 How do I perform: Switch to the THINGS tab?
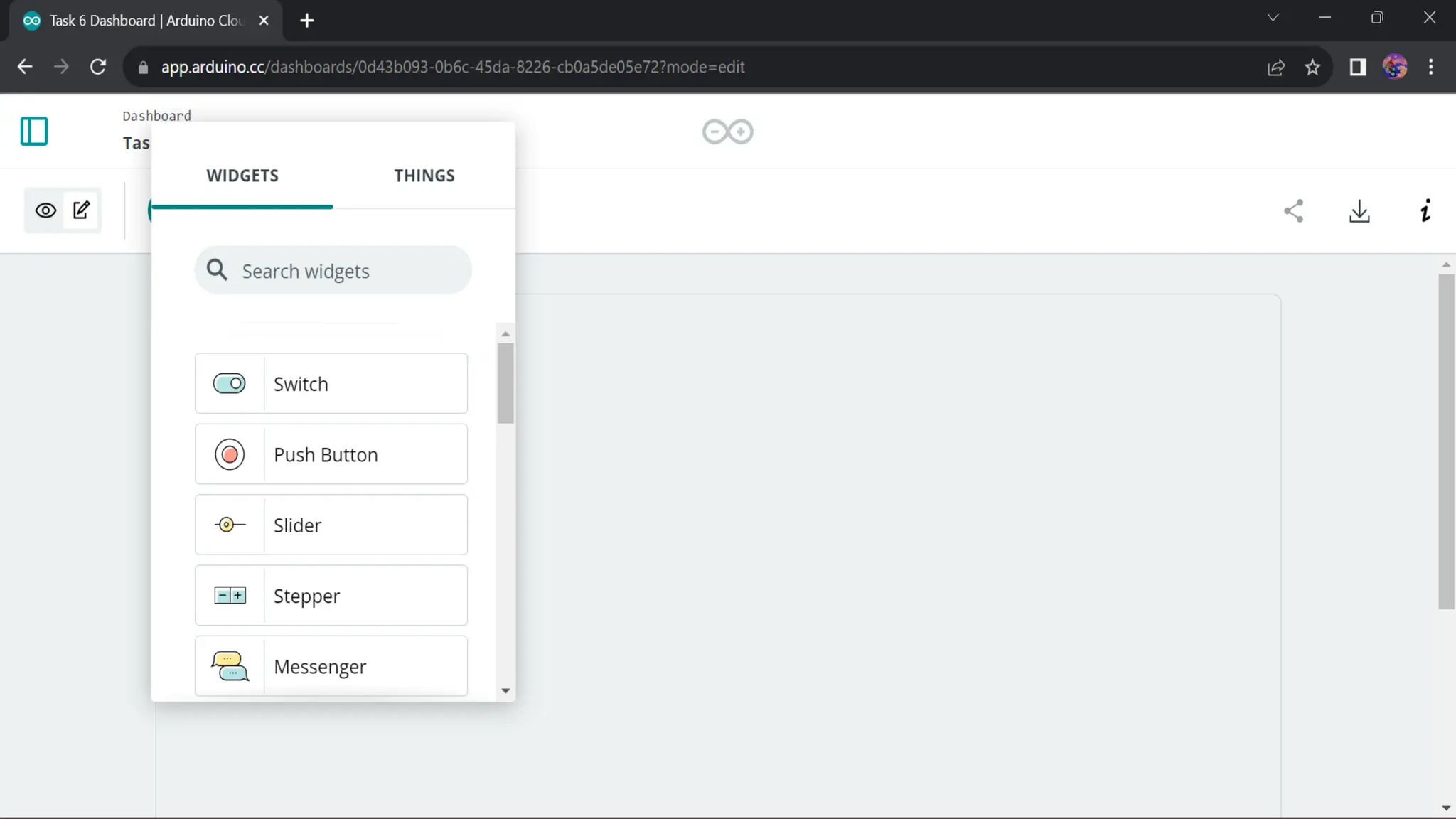tap(424, 176)
